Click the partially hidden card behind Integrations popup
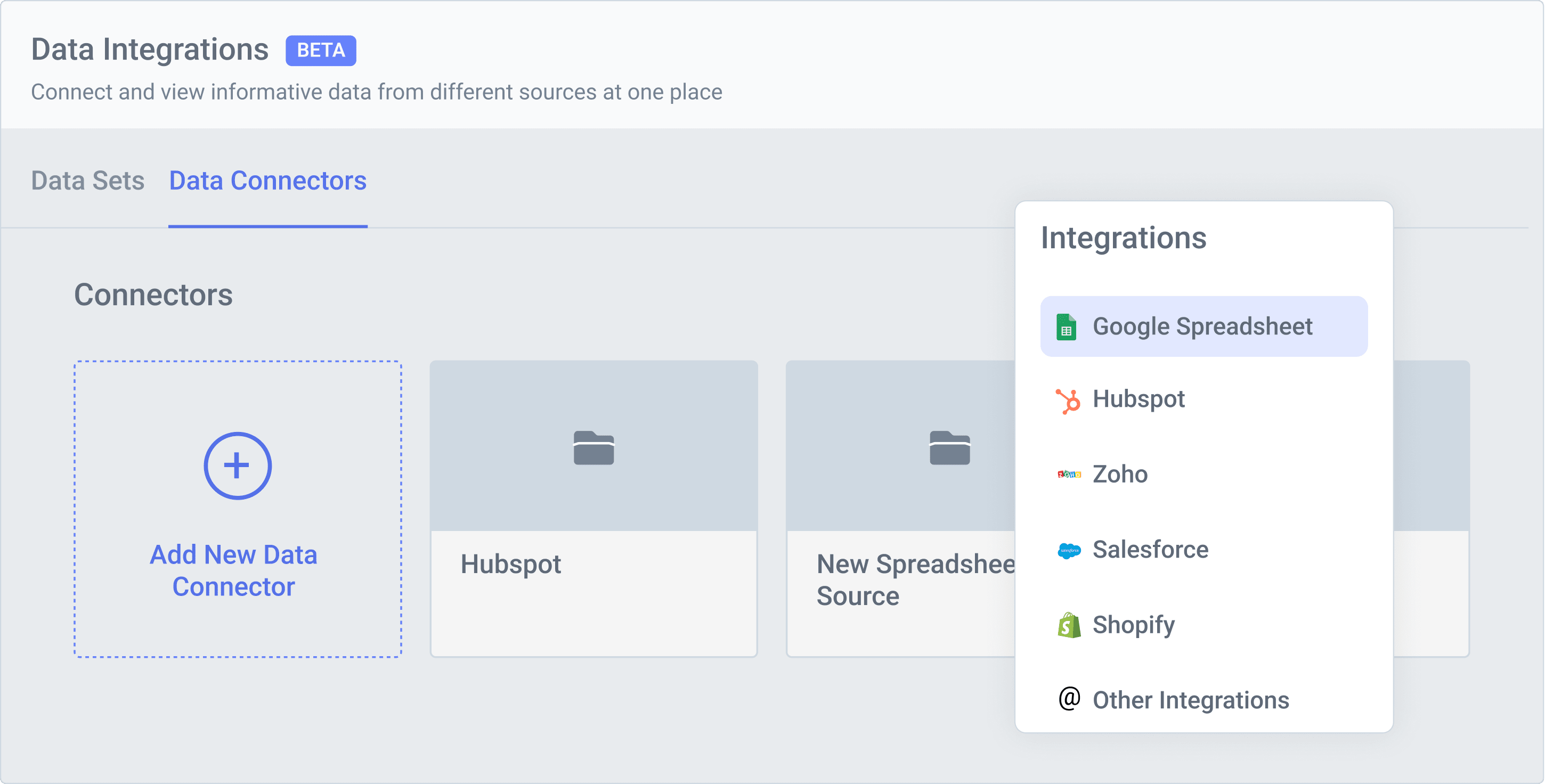The width and height of the screenshot is (1545, 784). [x=1431, y=508]
